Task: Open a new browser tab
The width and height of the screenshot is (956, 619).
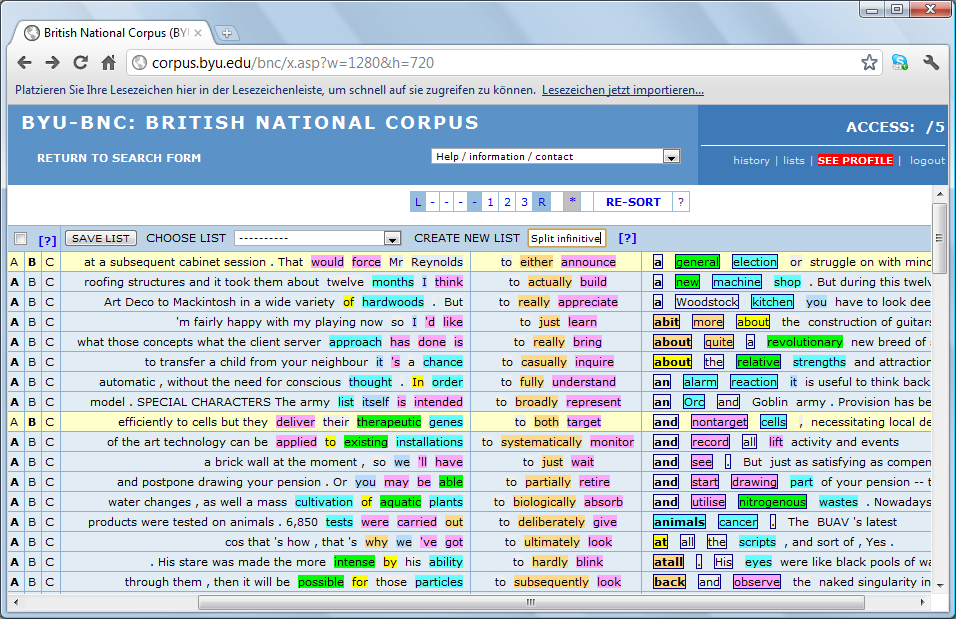Action: [227, 33]
